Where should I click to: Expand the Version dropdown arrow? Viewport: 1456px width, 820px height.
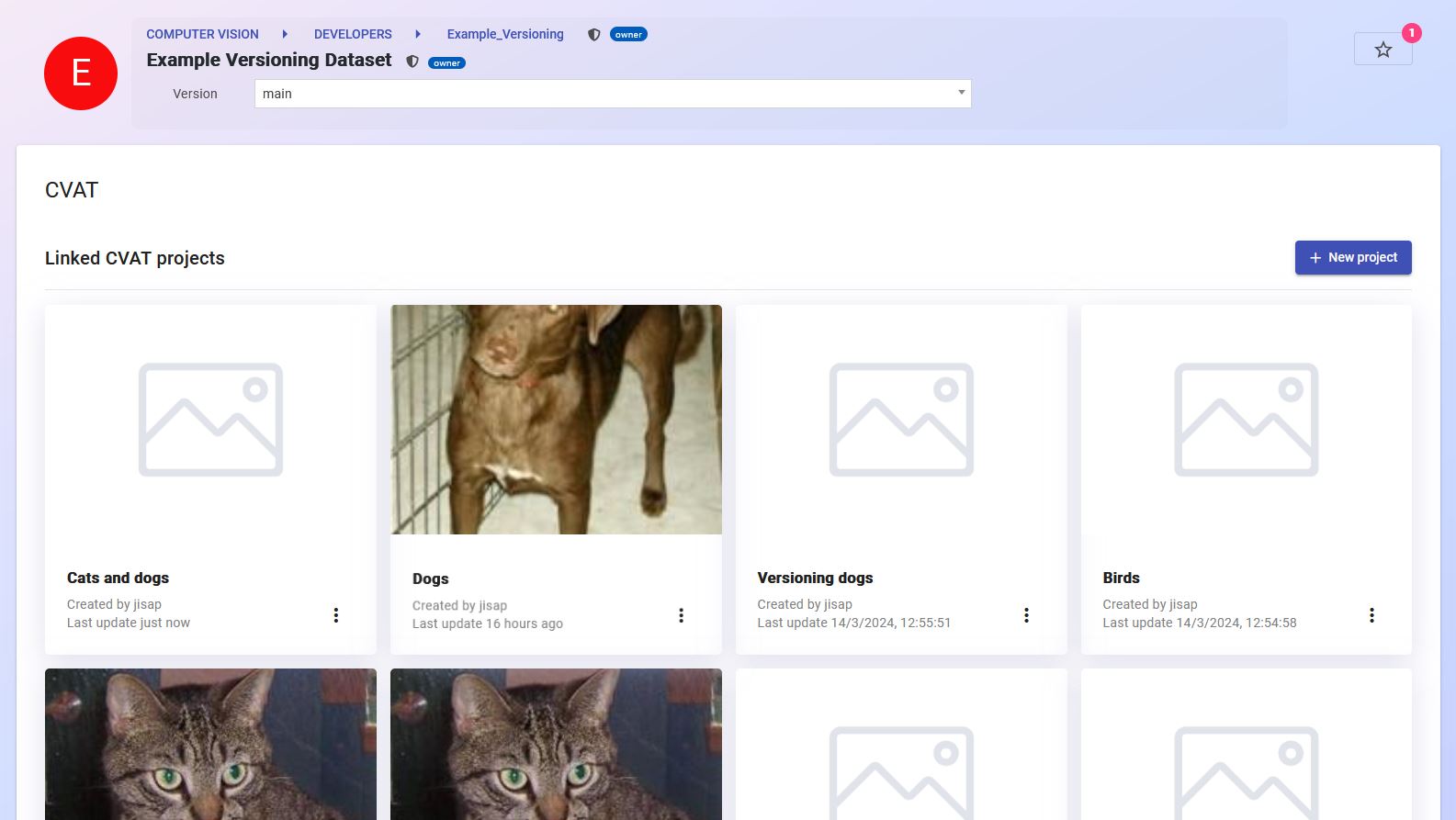pyautogui.click(x=961, y=93)
